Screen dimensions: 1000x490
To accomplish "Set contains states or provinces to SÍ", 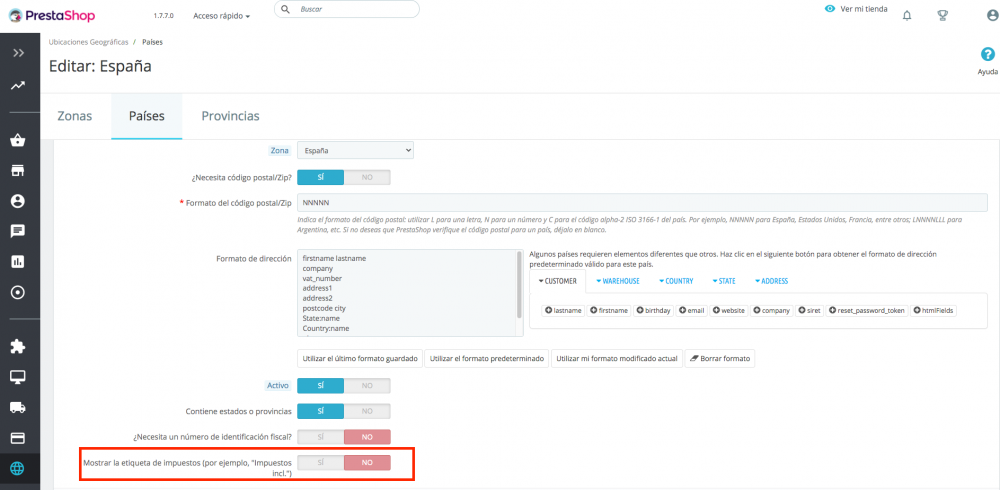I will click(x=321, y=411).
